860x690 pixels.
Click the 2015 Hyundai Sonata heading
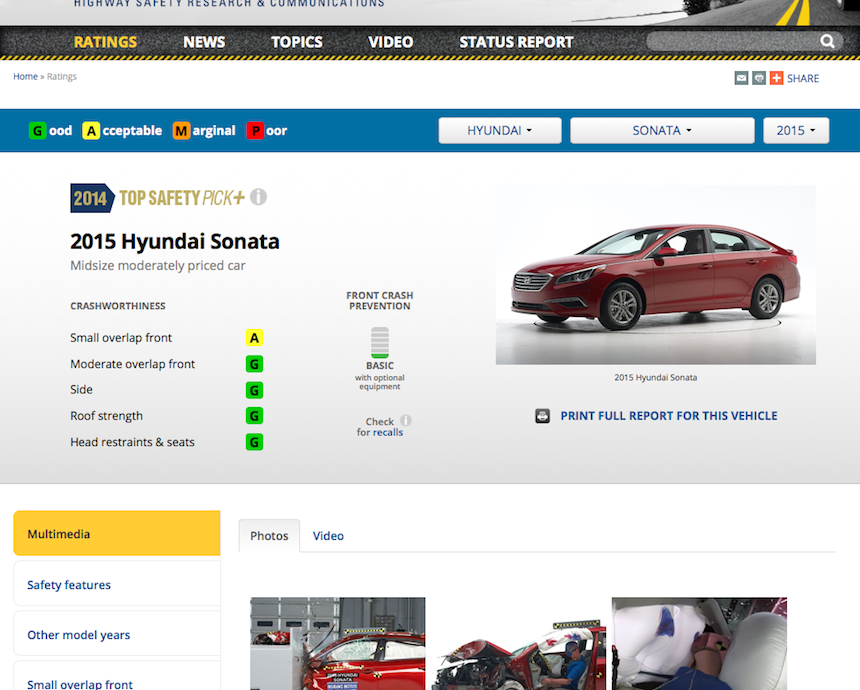tap(174, 241)
